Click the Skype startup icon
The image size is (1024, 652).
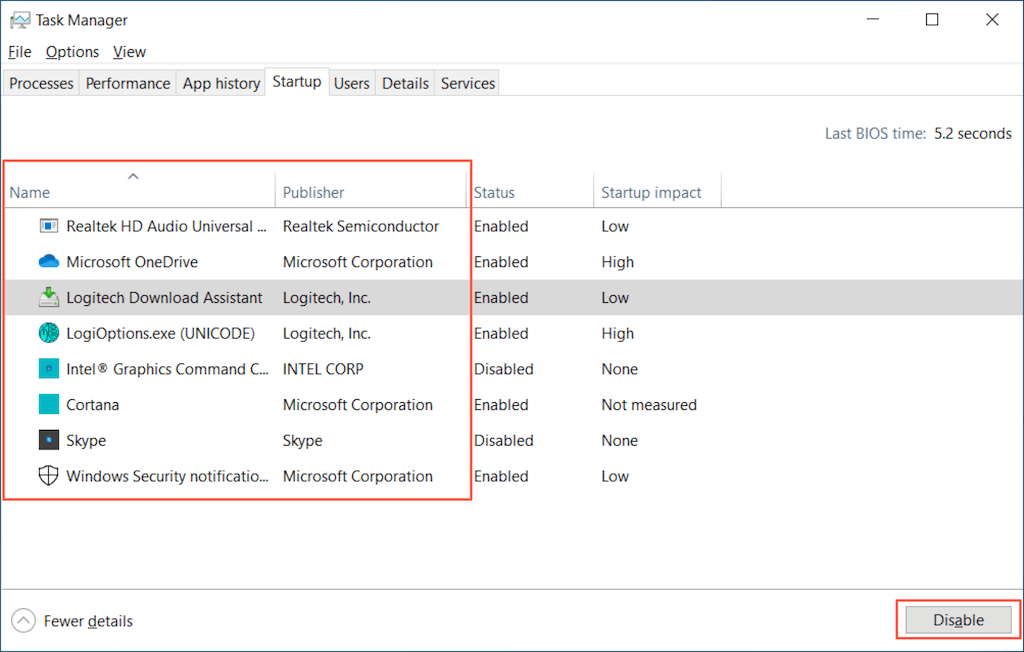tap(49, 440)
